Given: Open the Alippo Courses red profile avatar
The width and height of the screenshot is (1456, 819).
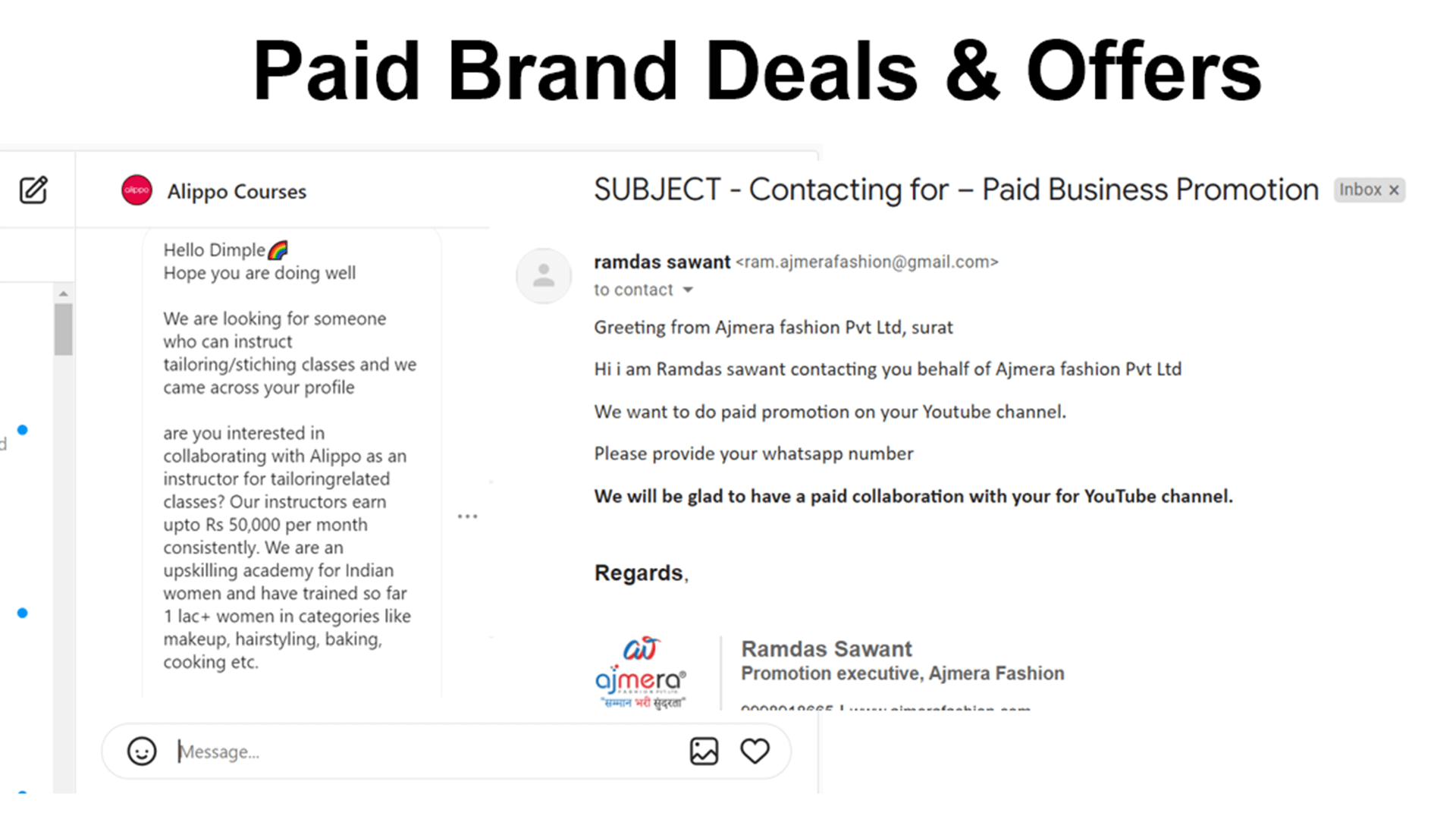Looking at the screenshot, I should [x=136, y=190].
